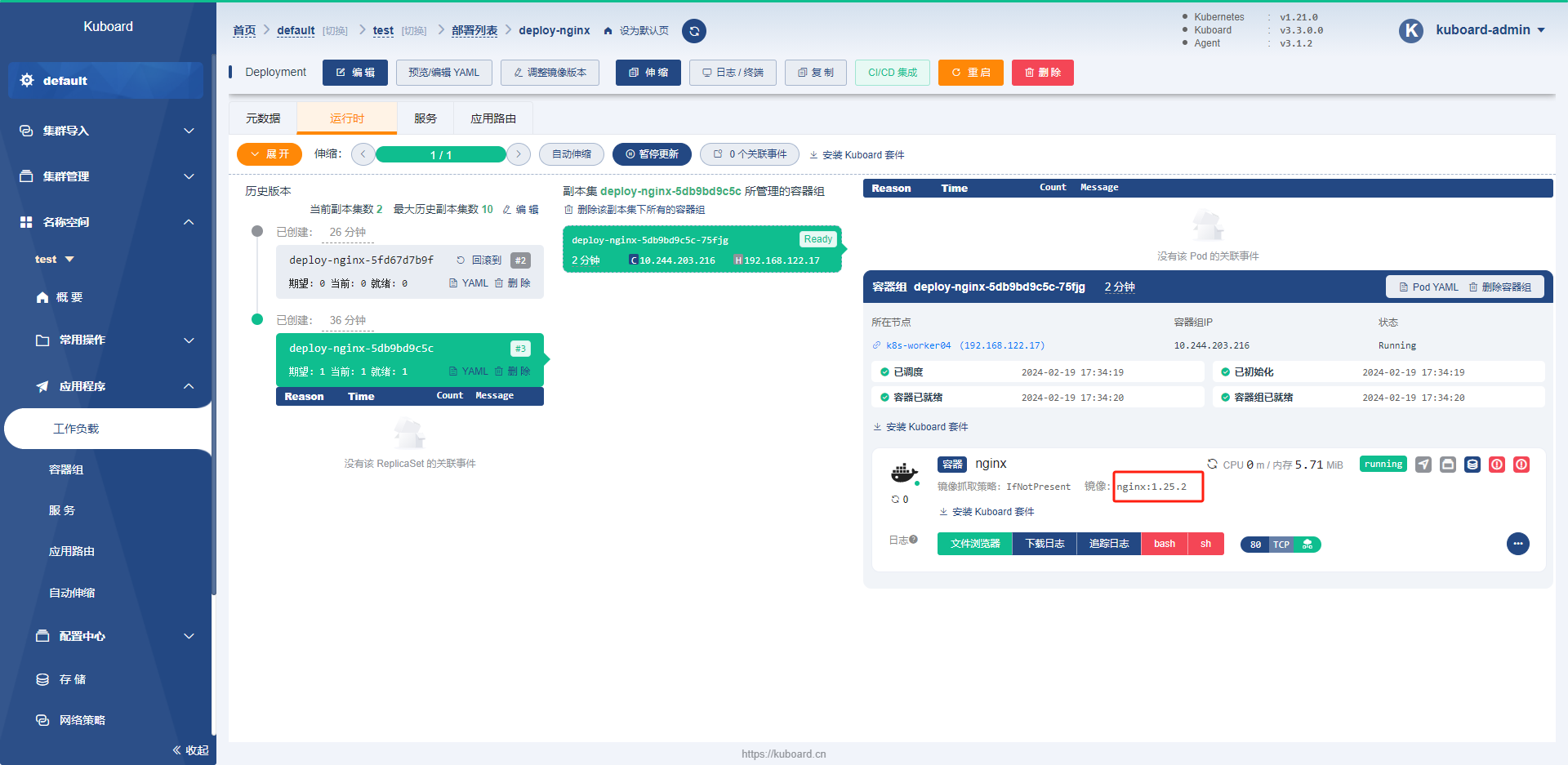1568x765 pixels.
Task: Switch to 服务 tab
Action: [425, 118]
